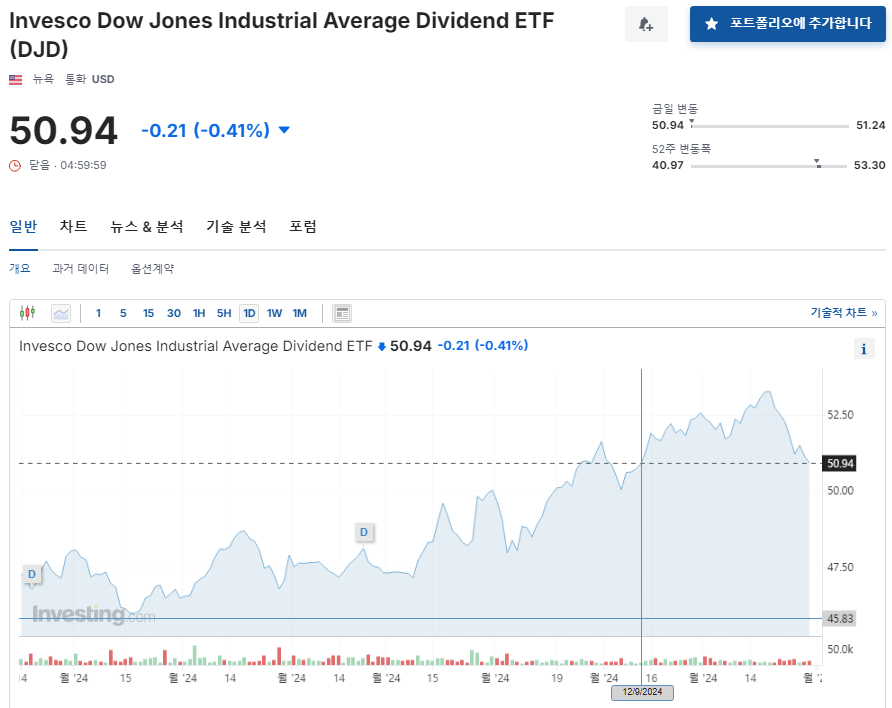This screenshot has width=892, height=708.
Task: Click the daily range slider marker
Action: [x=692, y=122]
